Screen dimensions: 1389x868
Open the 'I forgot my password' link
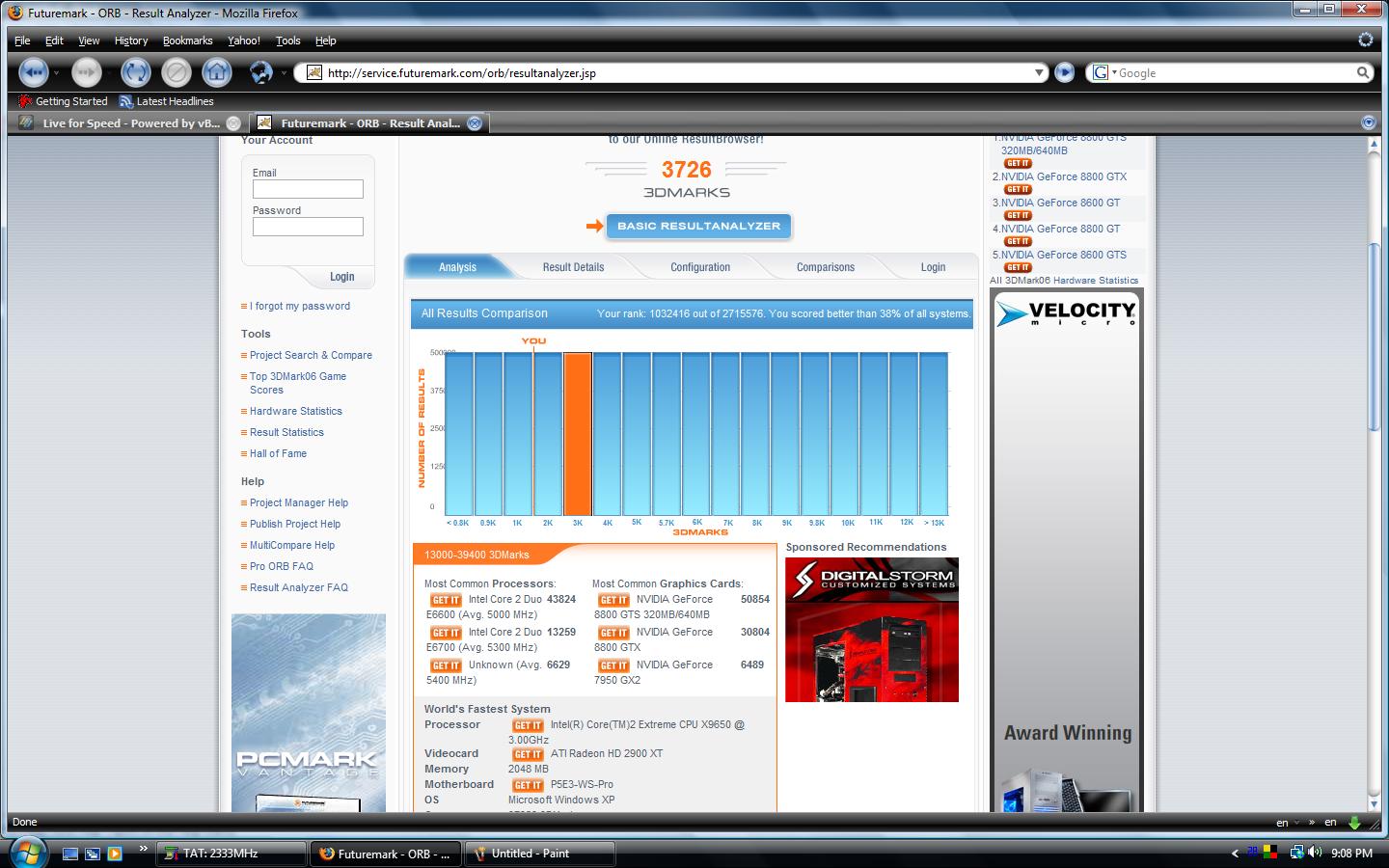[x=300, y=307]
